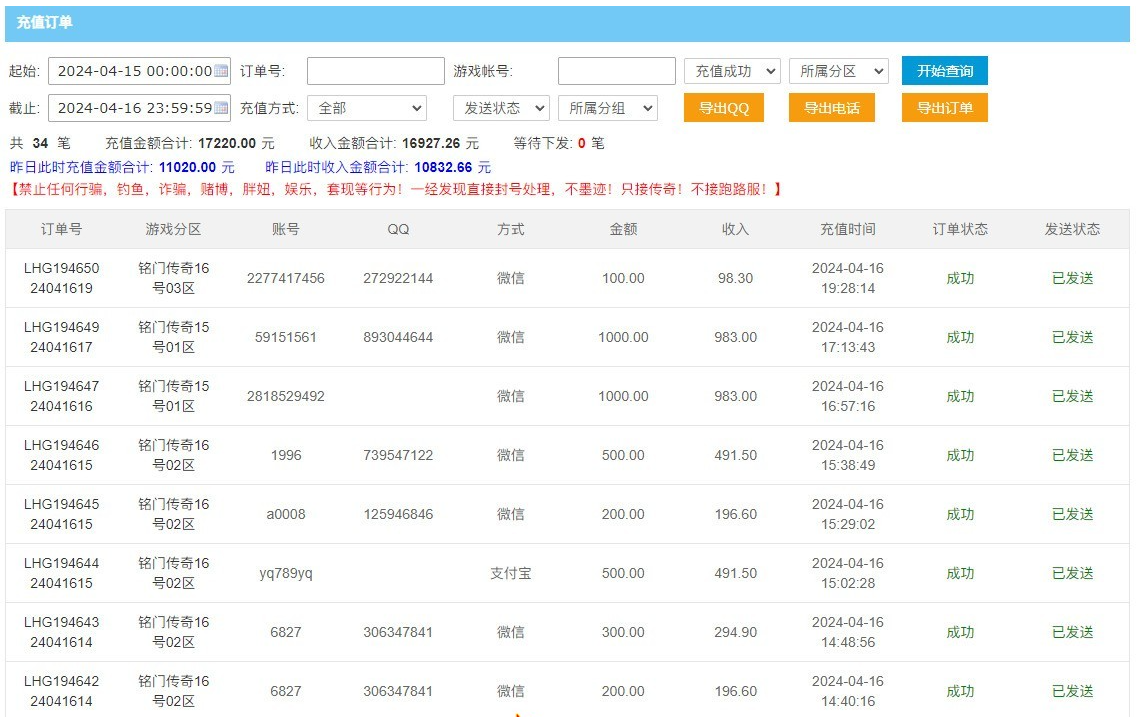Expand the 发送状态 dropdown
Image resolution: width=1139 pixels, height=717 pixels.
click(x=501, y=108)
